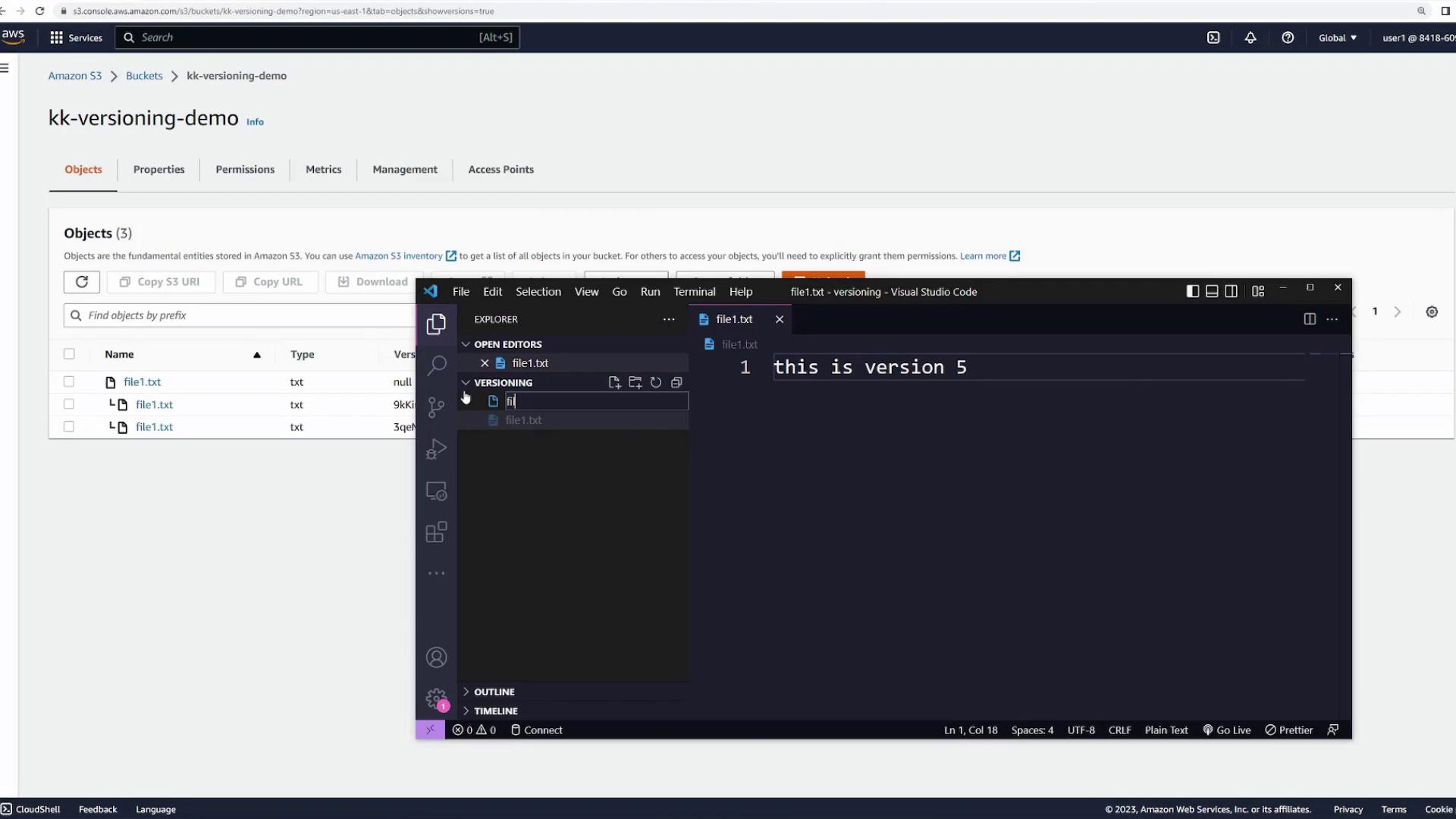Screen dimensions: 1456x819
Task: Expand the OUTLINE section
Action: tap(494, 692)
